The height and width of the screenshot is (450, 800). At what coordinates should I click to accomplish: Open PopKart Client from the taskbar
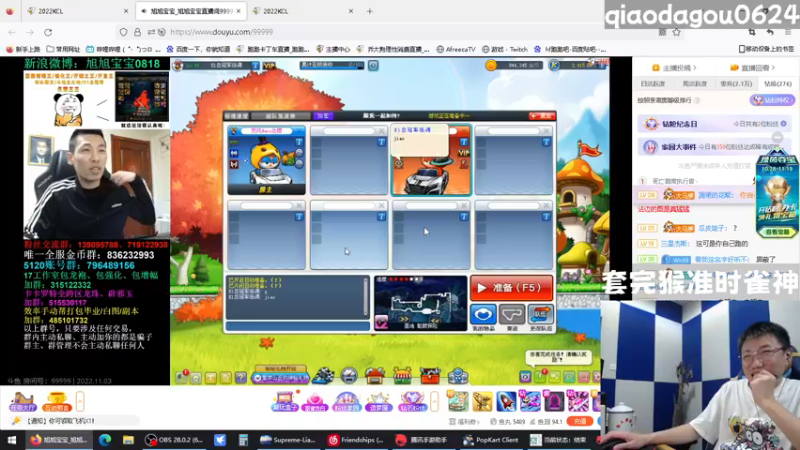490,440
